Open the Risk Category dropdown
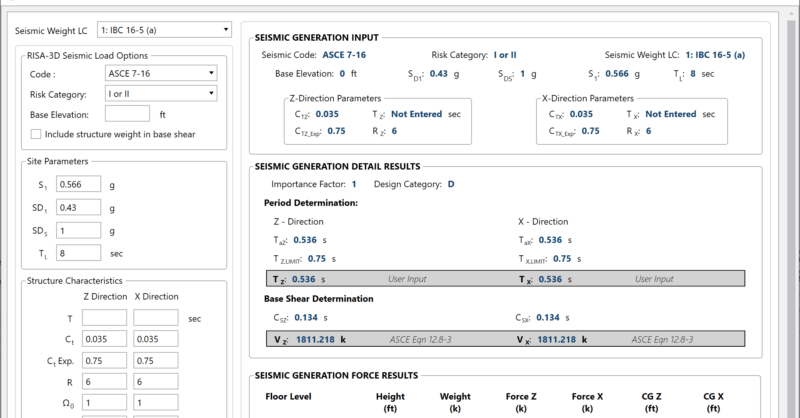The height and width of the screenshot is (418, 800). [161, 94]
